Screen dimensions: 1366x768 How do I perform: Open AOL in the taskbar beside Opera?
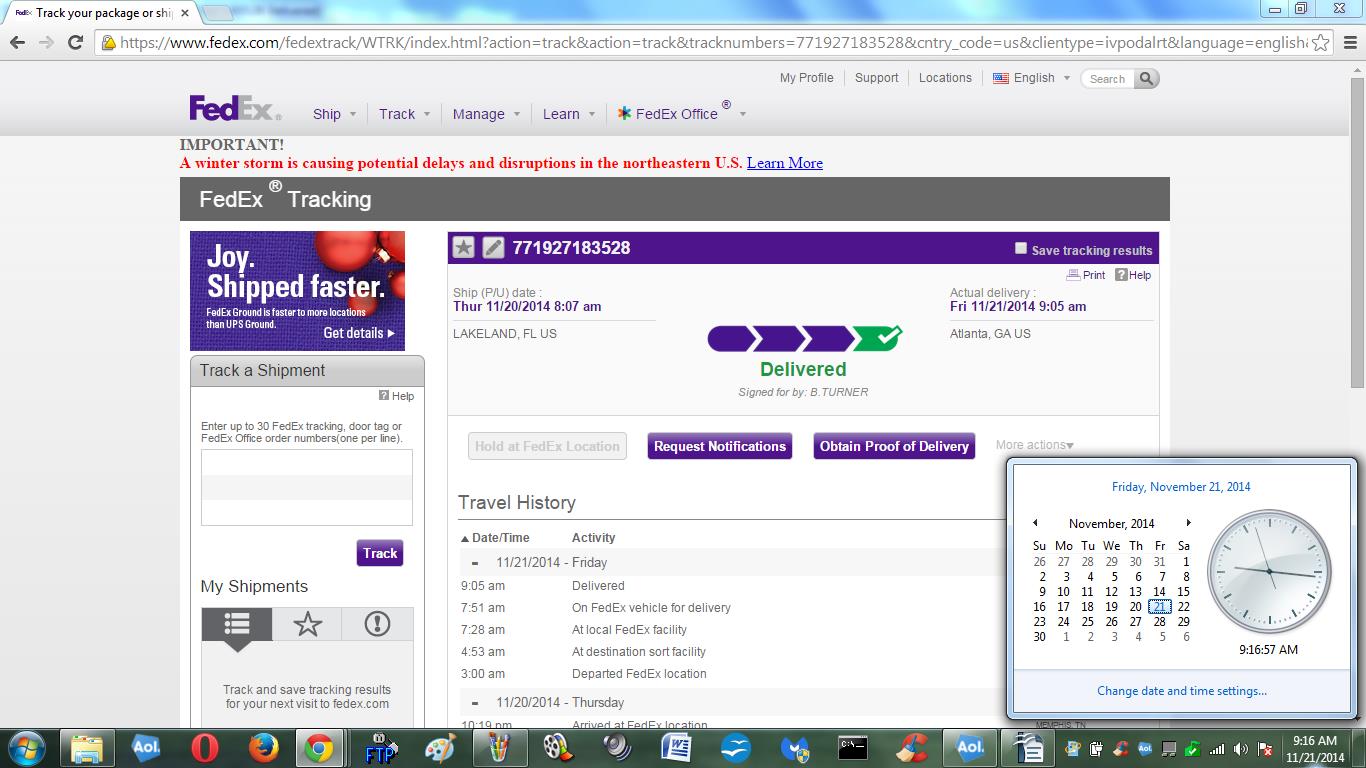(146, 748)
